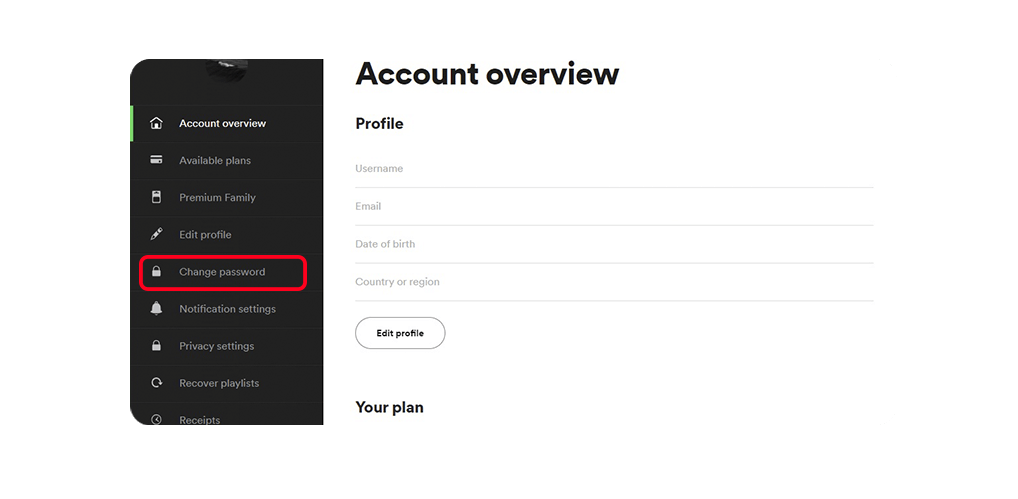Click the bell icon for Notification settings
Image resolution: width=1018 pixels, height=499 pixels.
point(156,309)
